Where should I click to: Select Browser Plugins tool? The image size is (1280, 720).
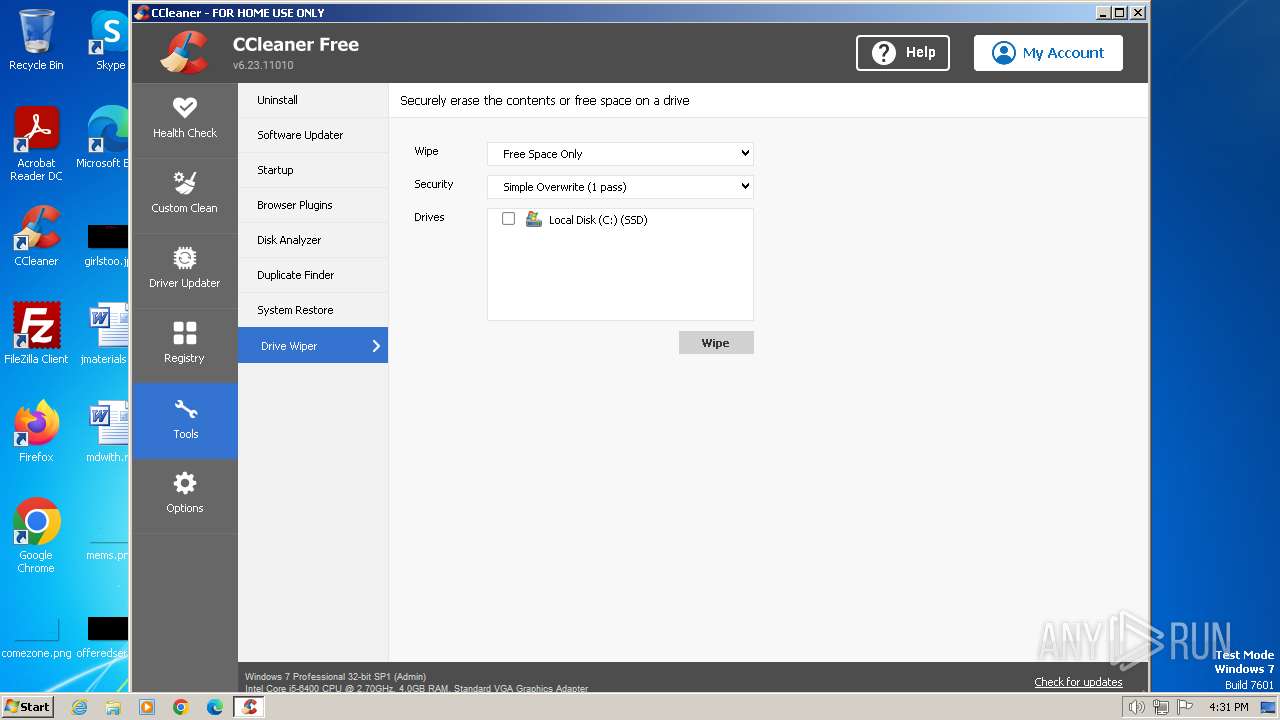click(313, 205)
